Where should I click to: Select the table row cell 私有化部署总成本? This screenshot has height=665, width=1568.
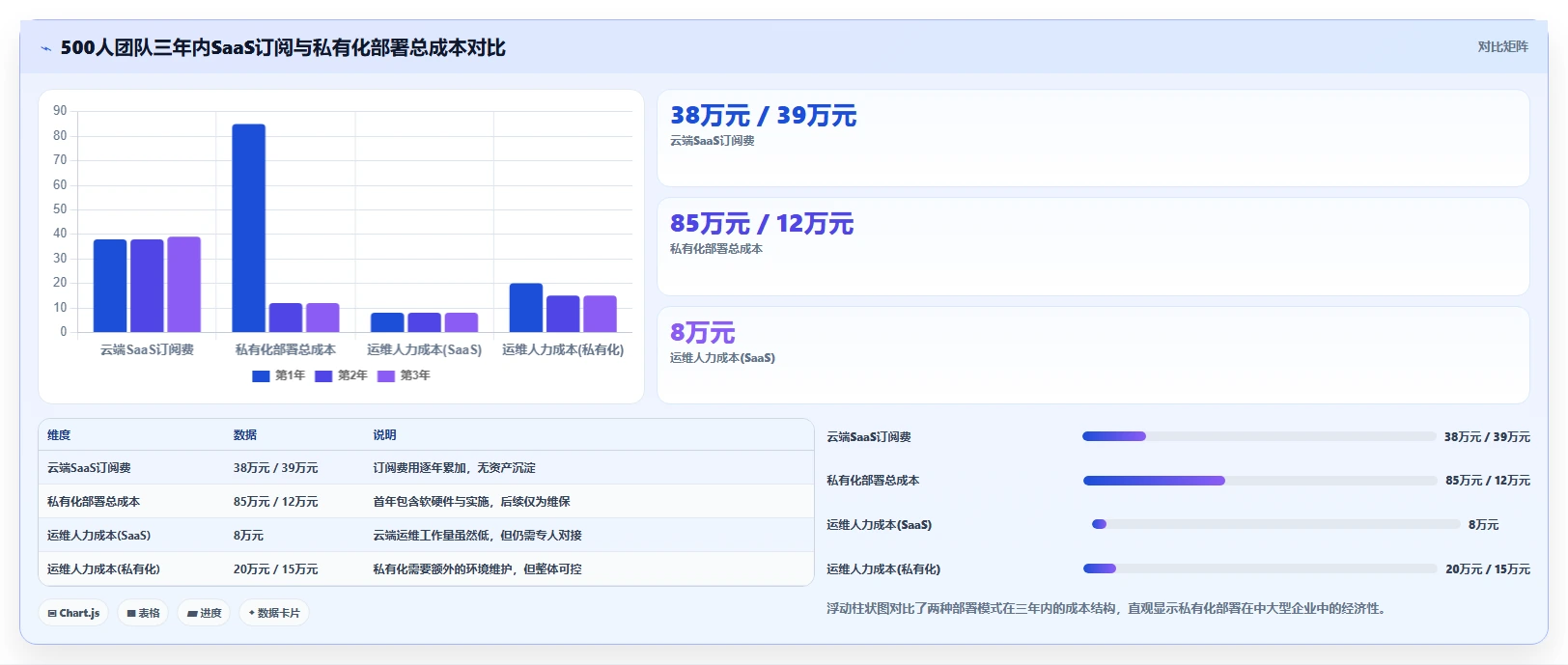94,502
